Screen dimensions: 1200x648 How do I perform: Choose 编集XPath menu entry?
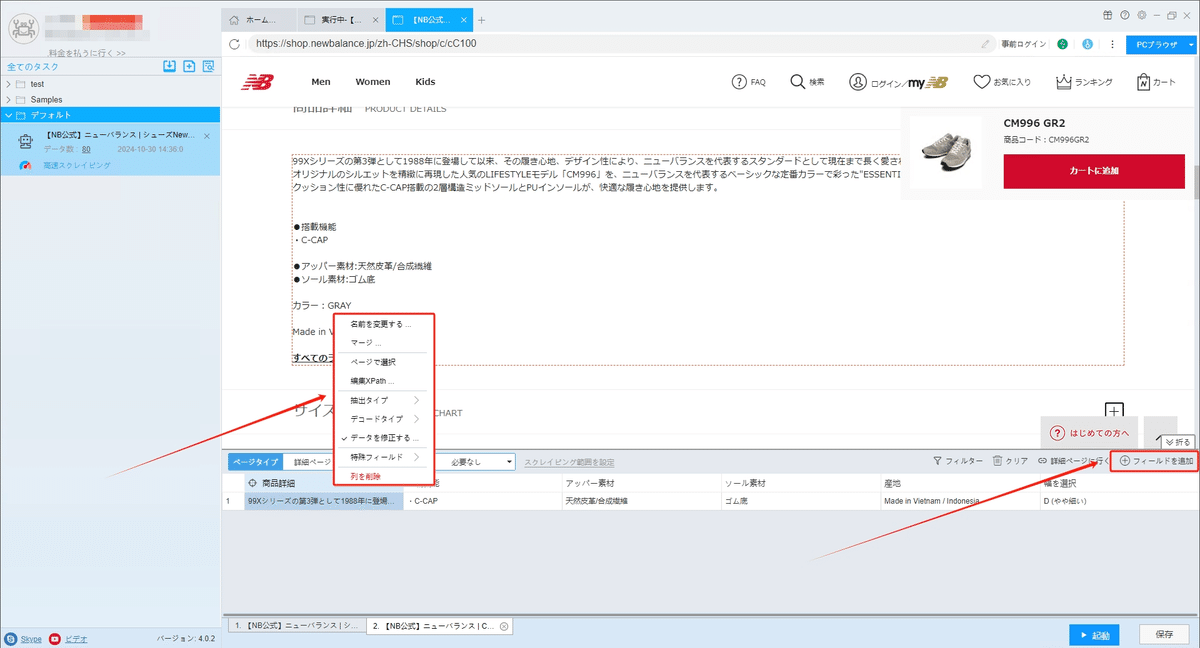(x=372, y=381)
